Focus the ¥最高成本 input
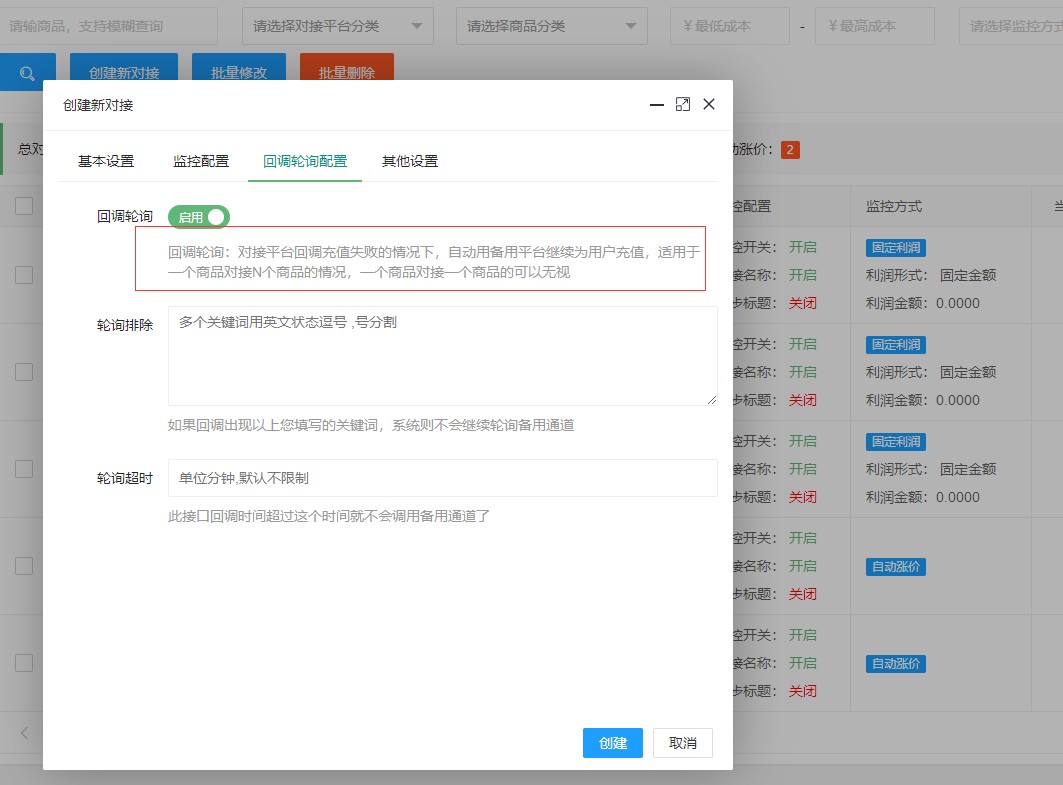1063x785 pixels. 875,26
